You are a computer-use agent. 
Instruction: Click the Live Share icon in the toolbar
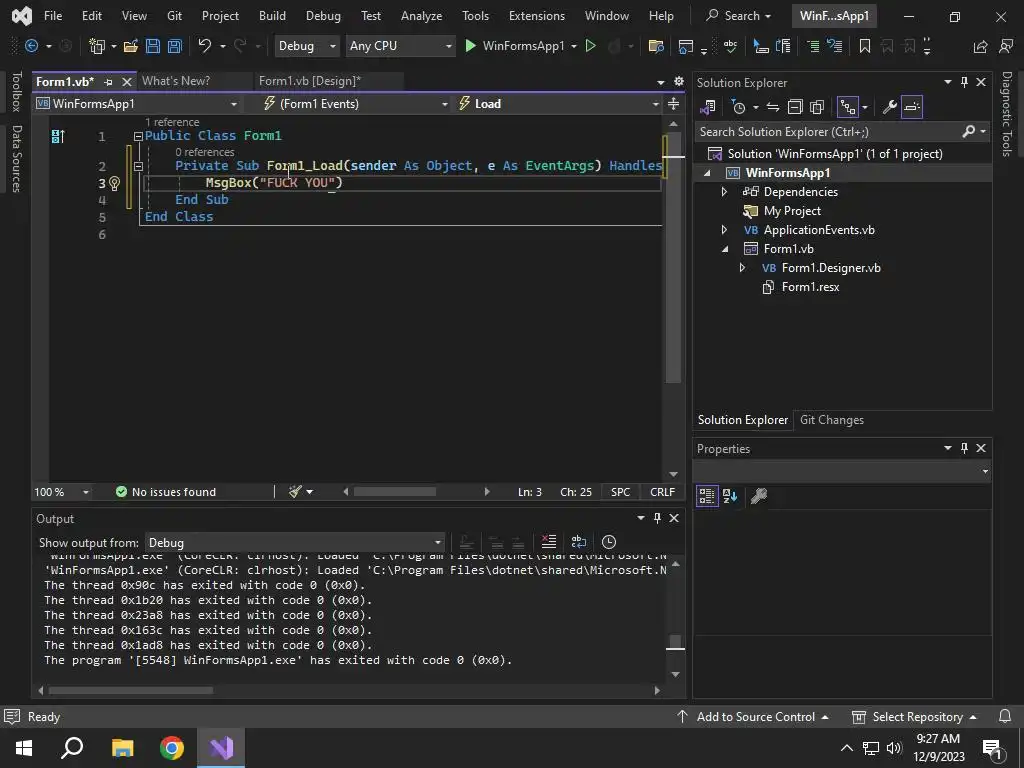[980, 46]
